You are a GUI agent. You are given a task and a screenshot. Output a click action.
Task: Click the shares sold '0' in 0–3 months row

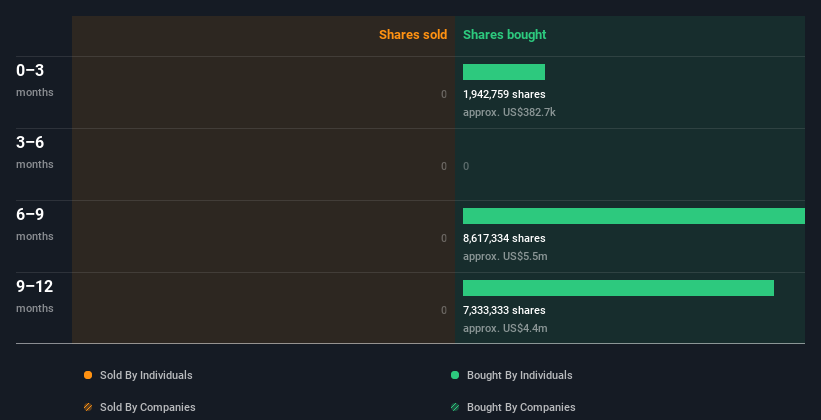tap(444, 94)
